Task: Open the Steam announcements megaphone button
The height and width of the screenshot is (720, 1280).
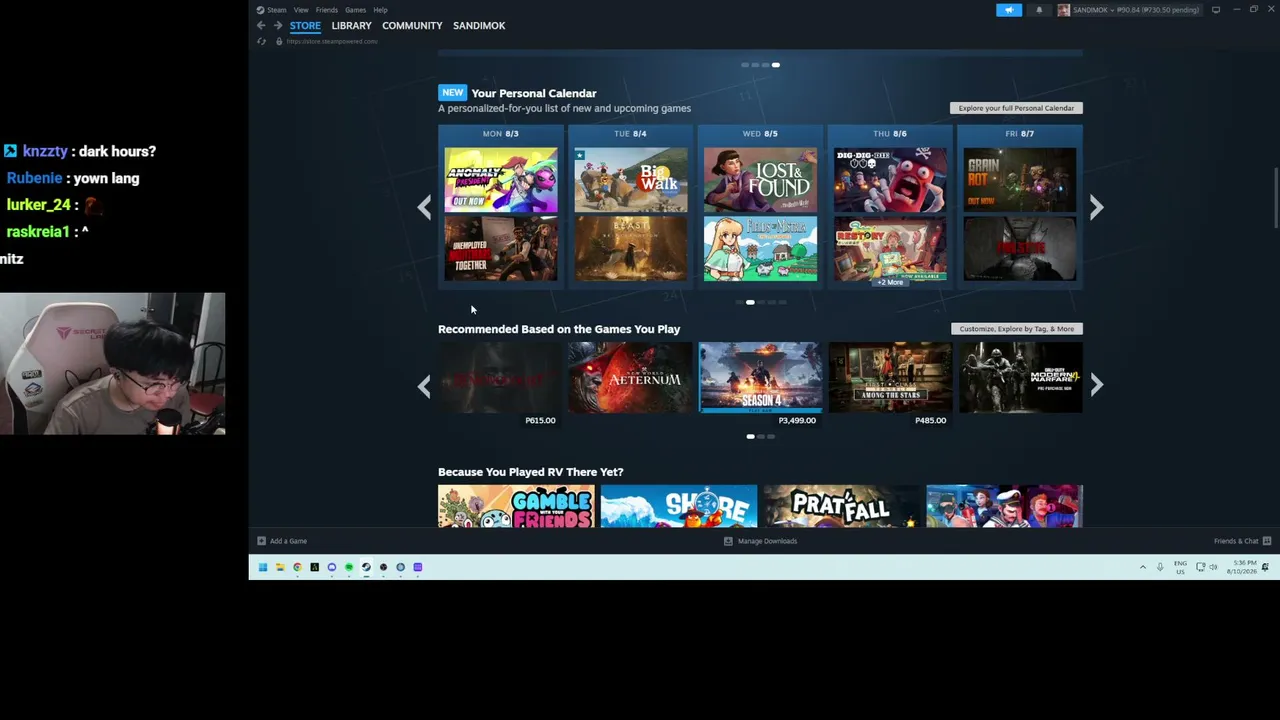Action: point(1009,10)
